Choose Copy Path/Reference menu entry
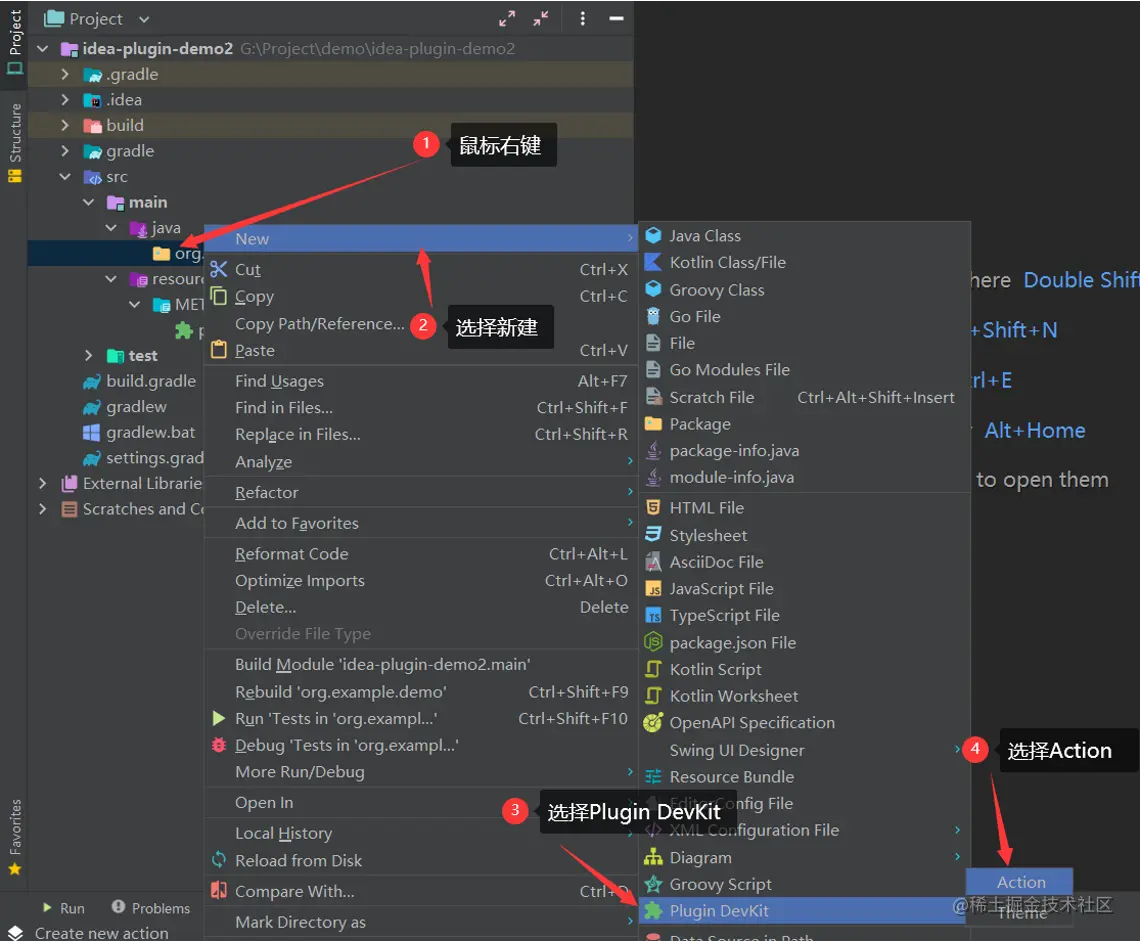 319,323
